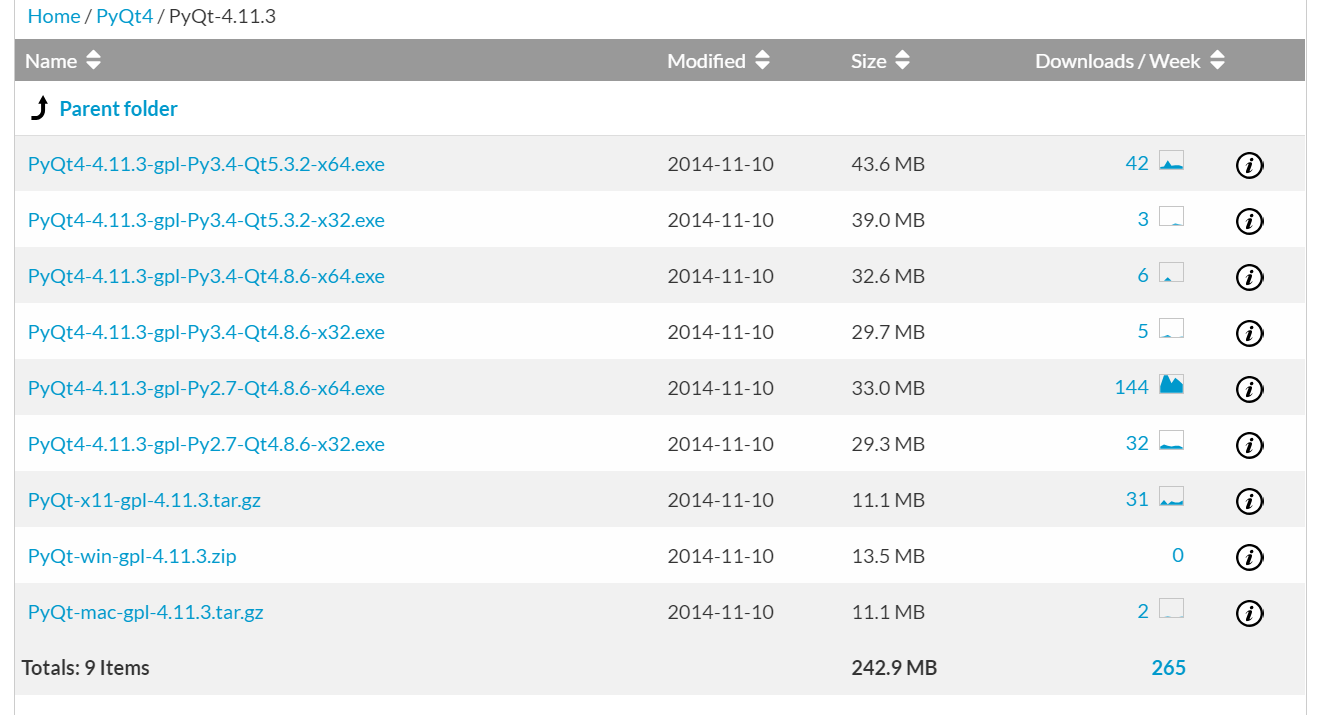This screenshot has width=1322, height=715.
Task: Download PyQt-mac-gpl-4.11.3.tar.gz
Action: pyautogui.click(x=146, y=612)
